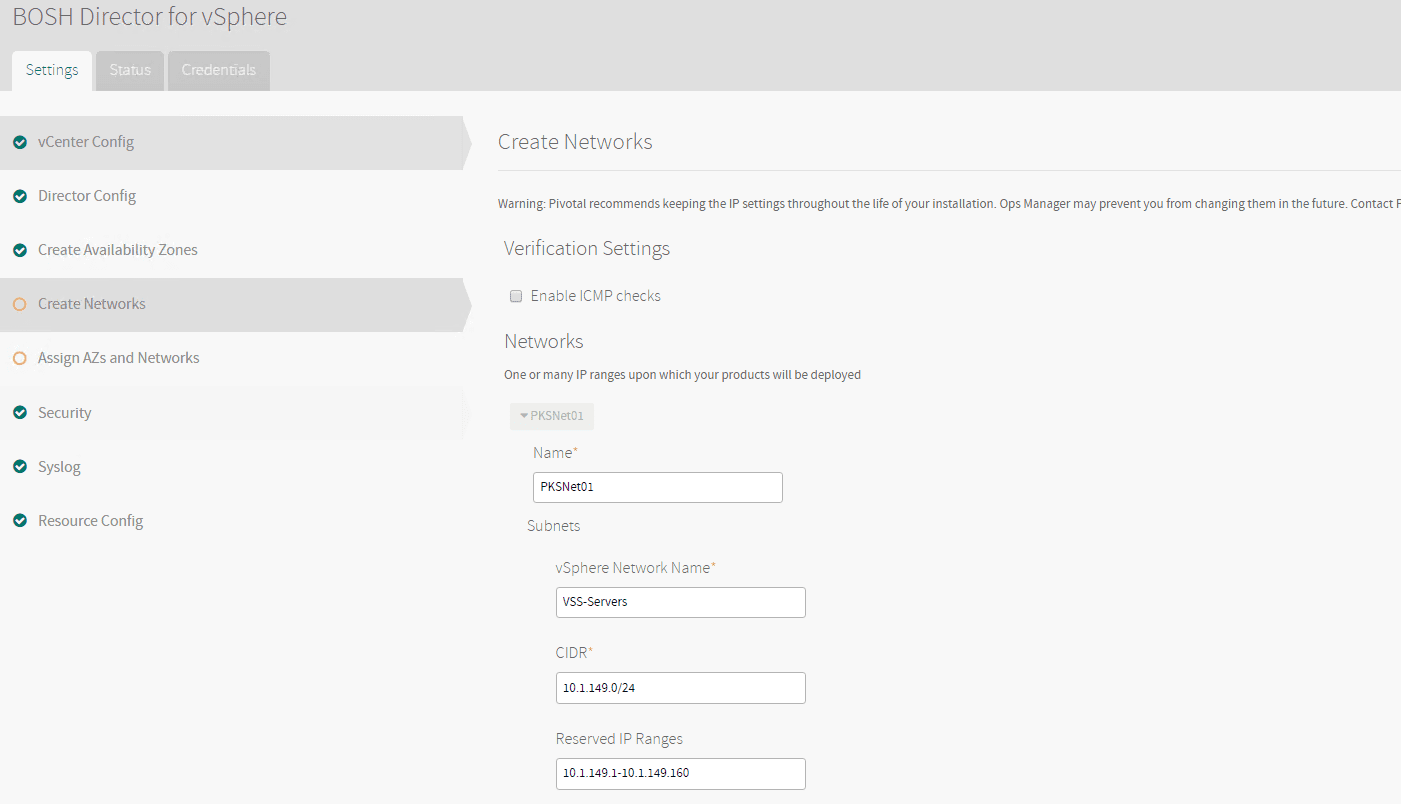Click the vCenter Config green check icon
Viewport: 1401px width, 804px height.
tap(20, 142)
